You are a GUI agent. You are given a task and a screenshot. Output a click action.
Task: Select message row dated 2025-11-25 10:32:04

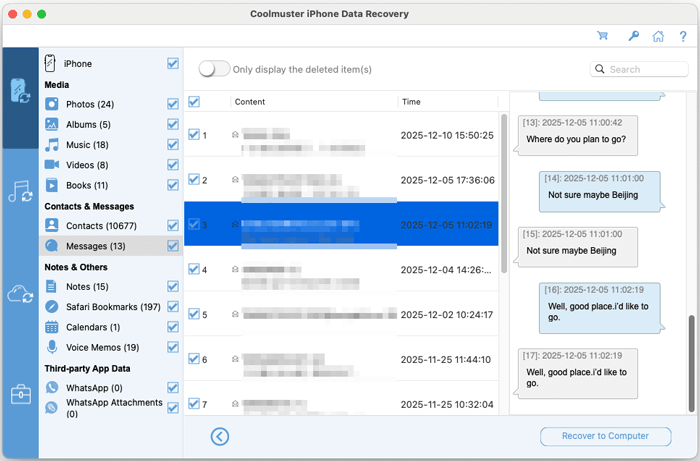(x=341, y=399)
